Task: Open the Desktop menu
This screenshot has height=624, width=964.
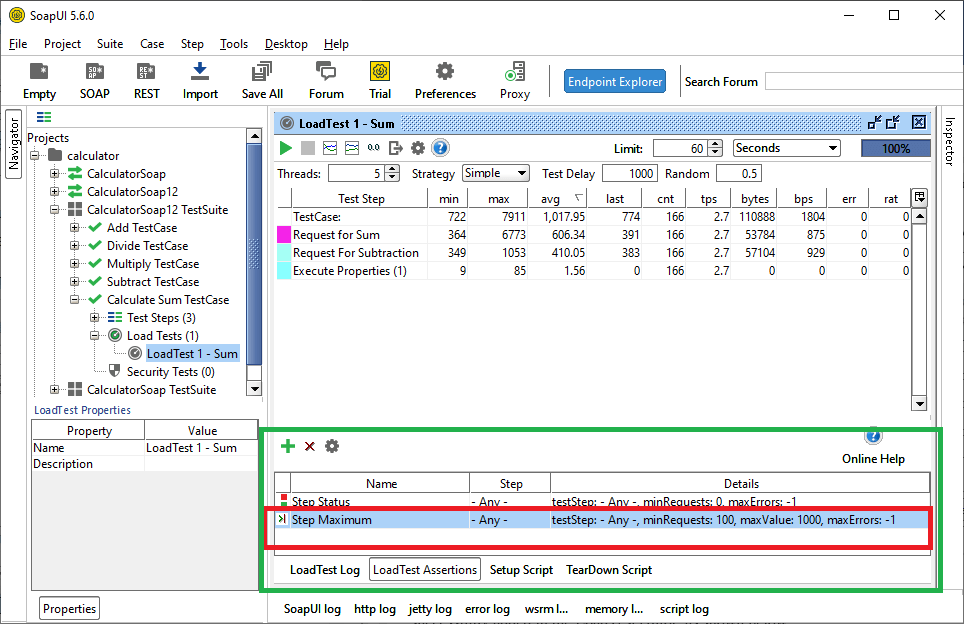Action: (x=286, y=44)
